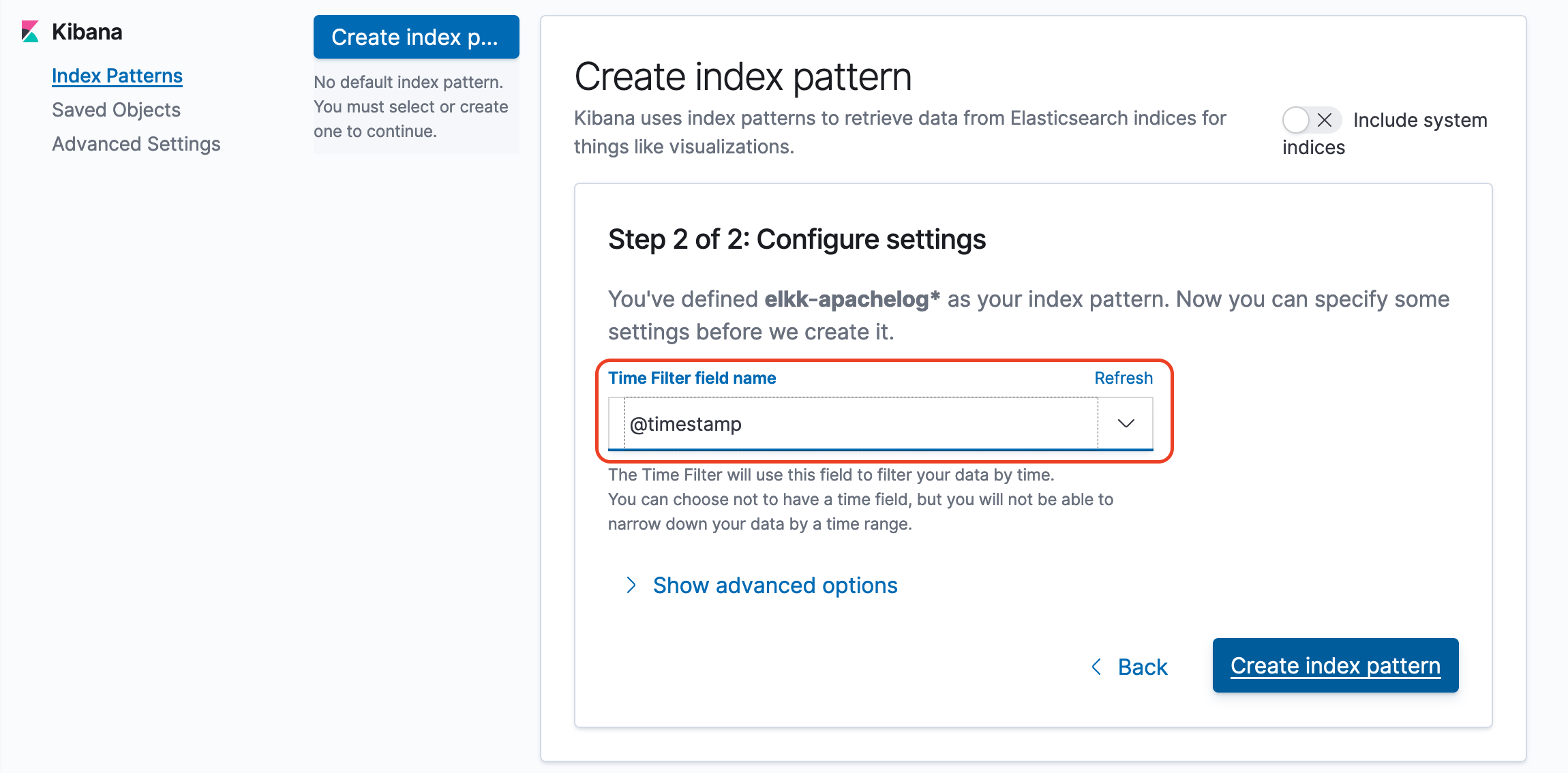This screenshot has width=1568, height=773.
Task: Click the arrow icon beside Show advanced options
Action: tap(631, 585)
